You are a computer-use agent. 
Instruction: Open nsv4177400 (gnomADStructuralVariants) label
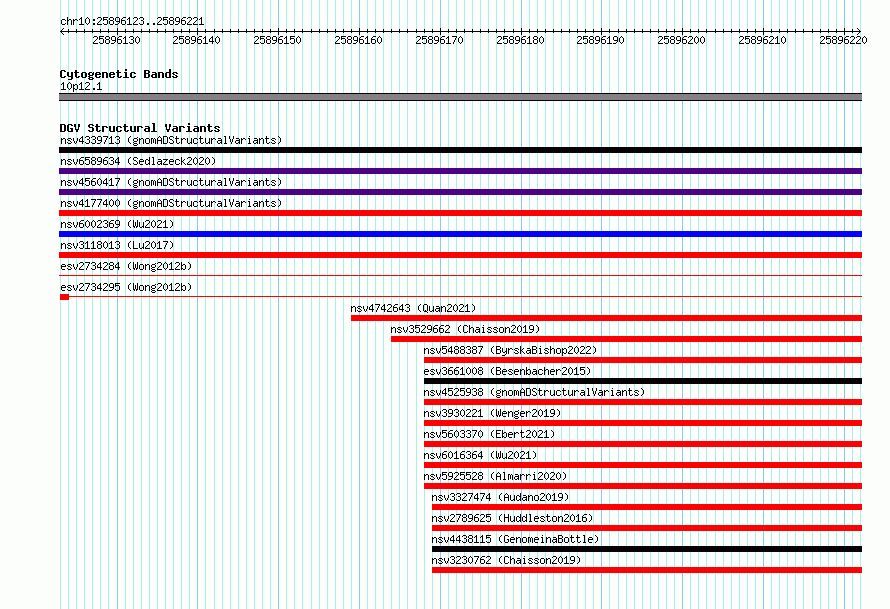click(x=171, y=203)
